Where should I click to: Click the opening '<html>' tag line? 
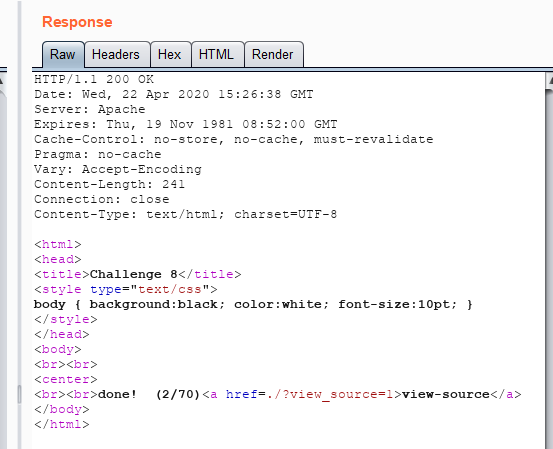[x=58, y=244]
